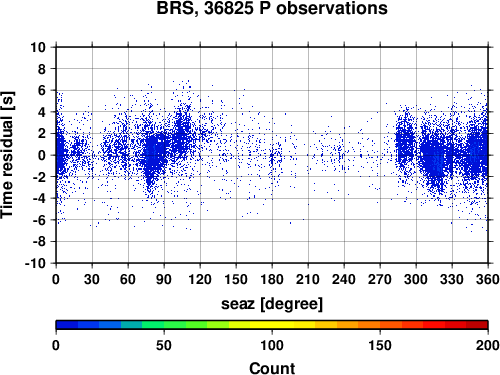Click y-axis tick label -10
The height and width of the screenshot is (375, 500).
36,263
